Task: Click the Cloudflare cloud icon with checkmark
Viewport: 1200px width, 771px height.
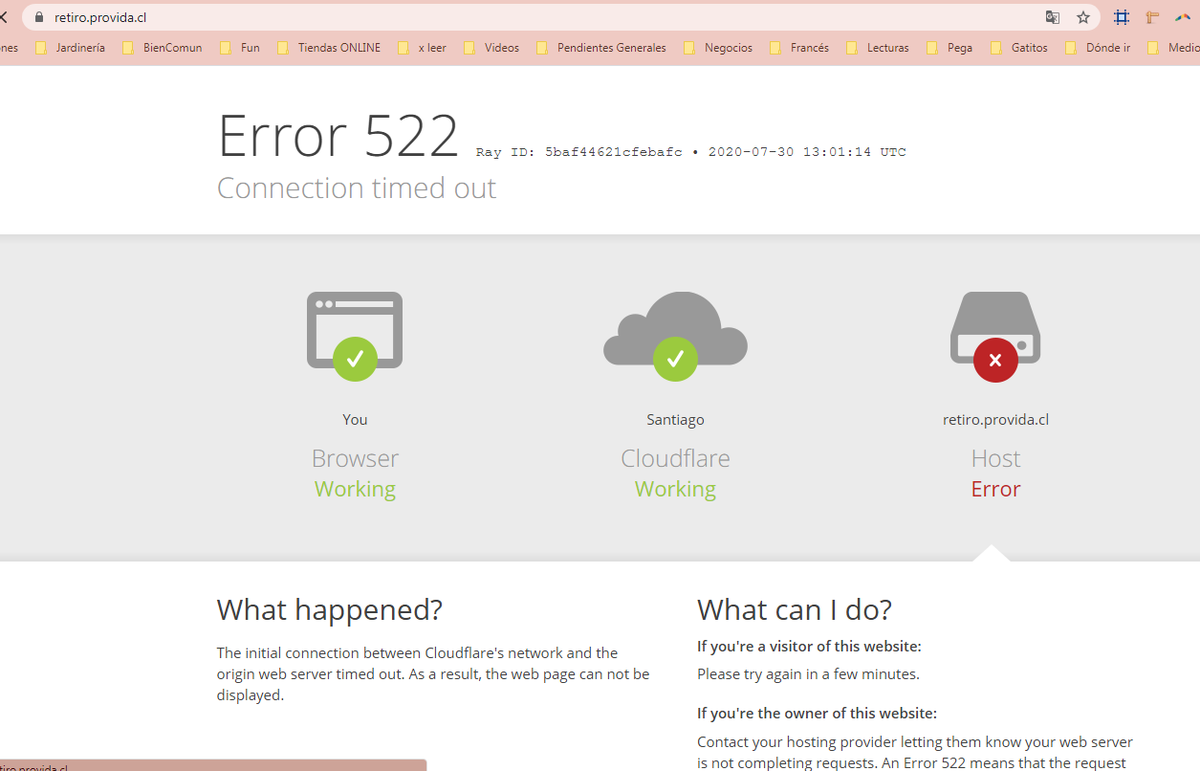Action: coord(675,336)
